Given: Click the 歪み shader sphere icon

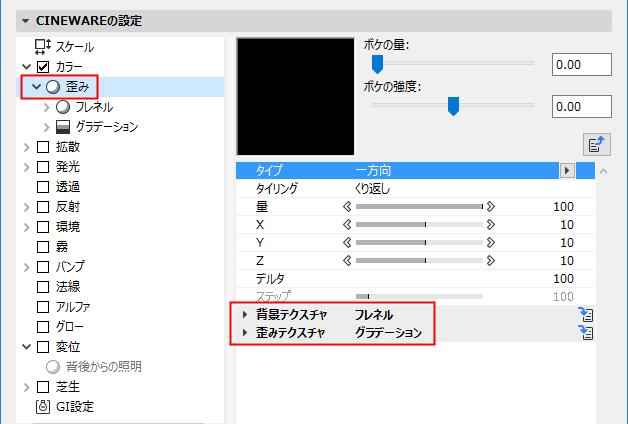Looking at the screenshot, I should pyautogui.click(x=53, y=86).
